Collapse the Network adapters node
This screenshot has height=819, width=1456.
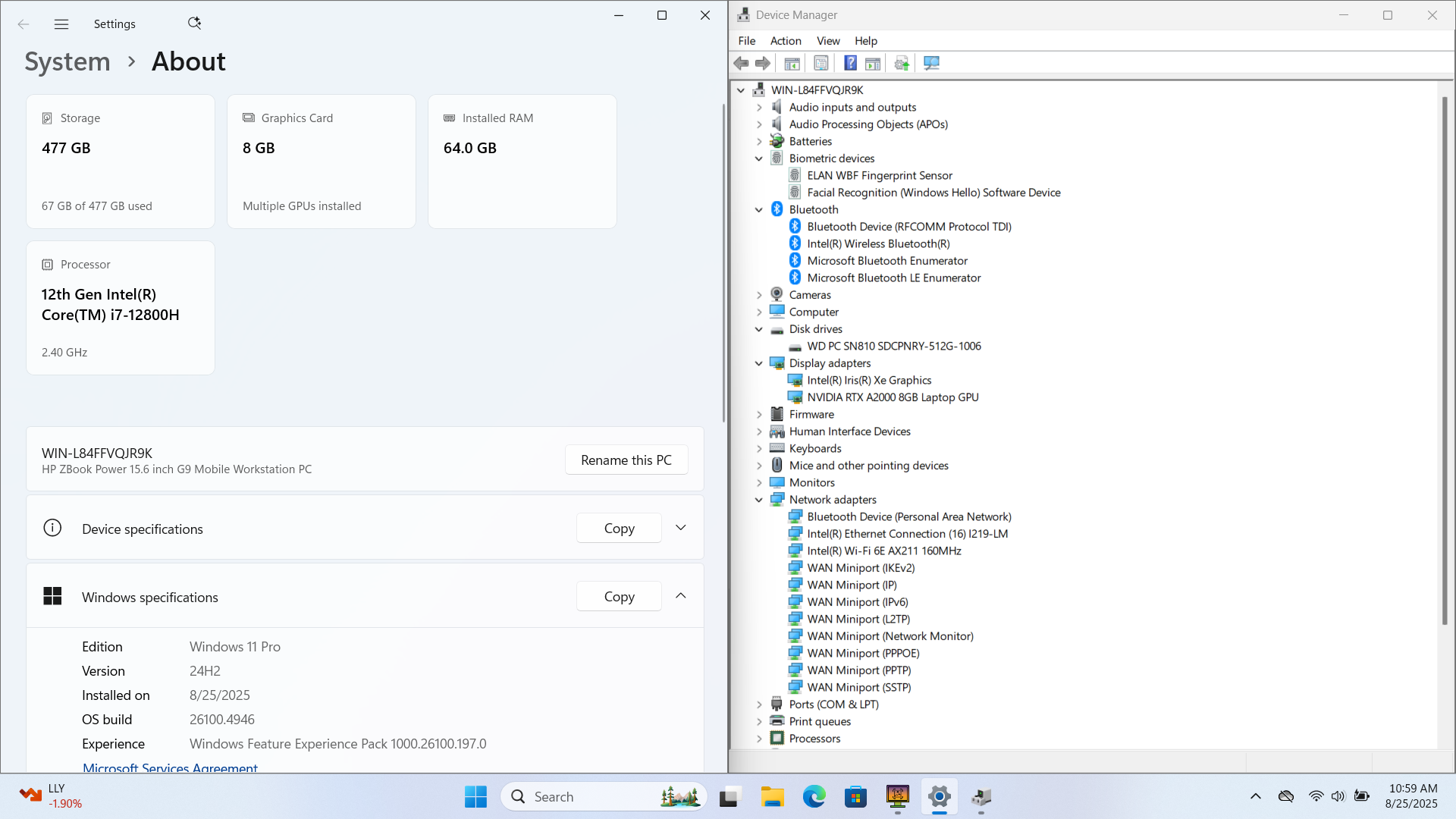pos(759,500)
